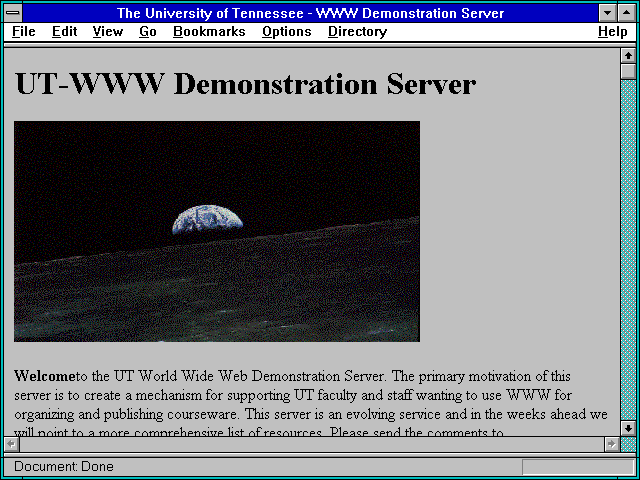Click the horizontal scrollbar track

[311, 444]
